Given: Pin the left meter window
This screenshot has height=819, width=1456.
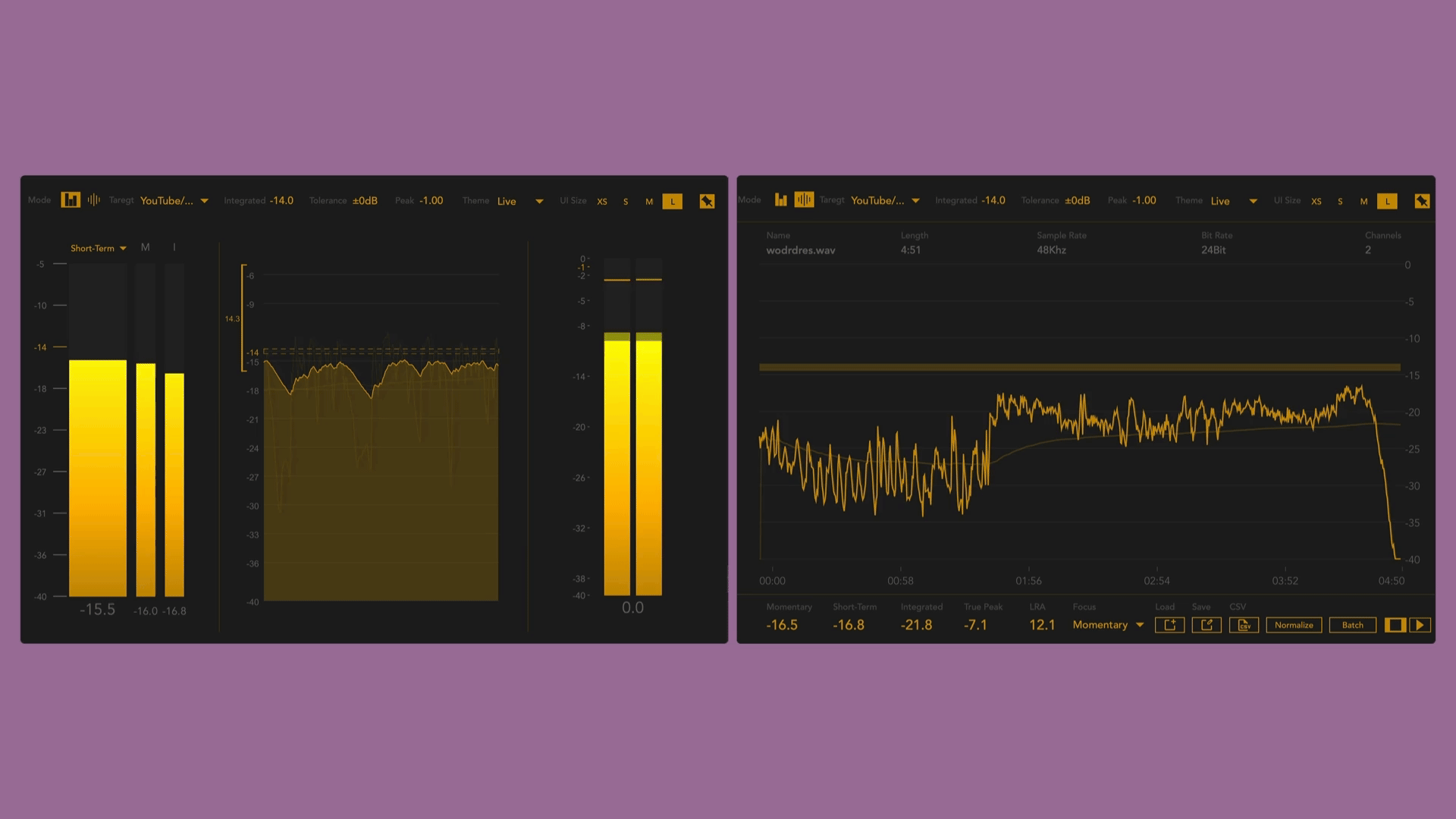Looking at the screenshot, I should tap(707, 201).
